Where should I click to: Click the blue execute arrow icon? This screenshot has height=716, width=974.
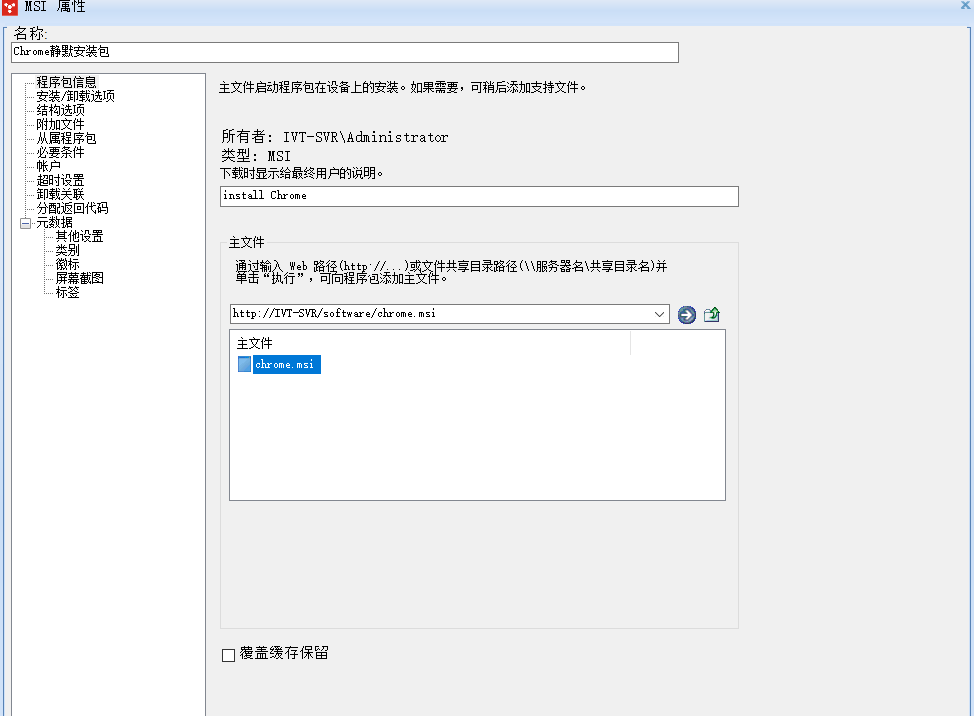click(687, 314)
